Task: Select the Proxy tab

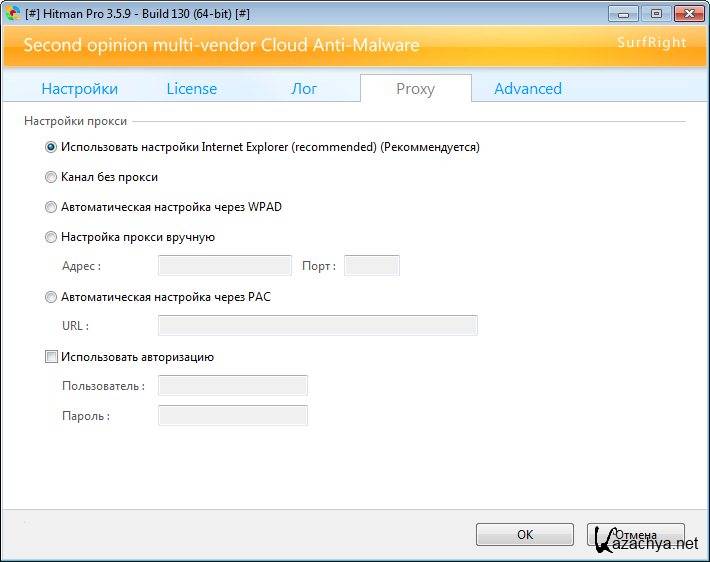Action: 415,89
